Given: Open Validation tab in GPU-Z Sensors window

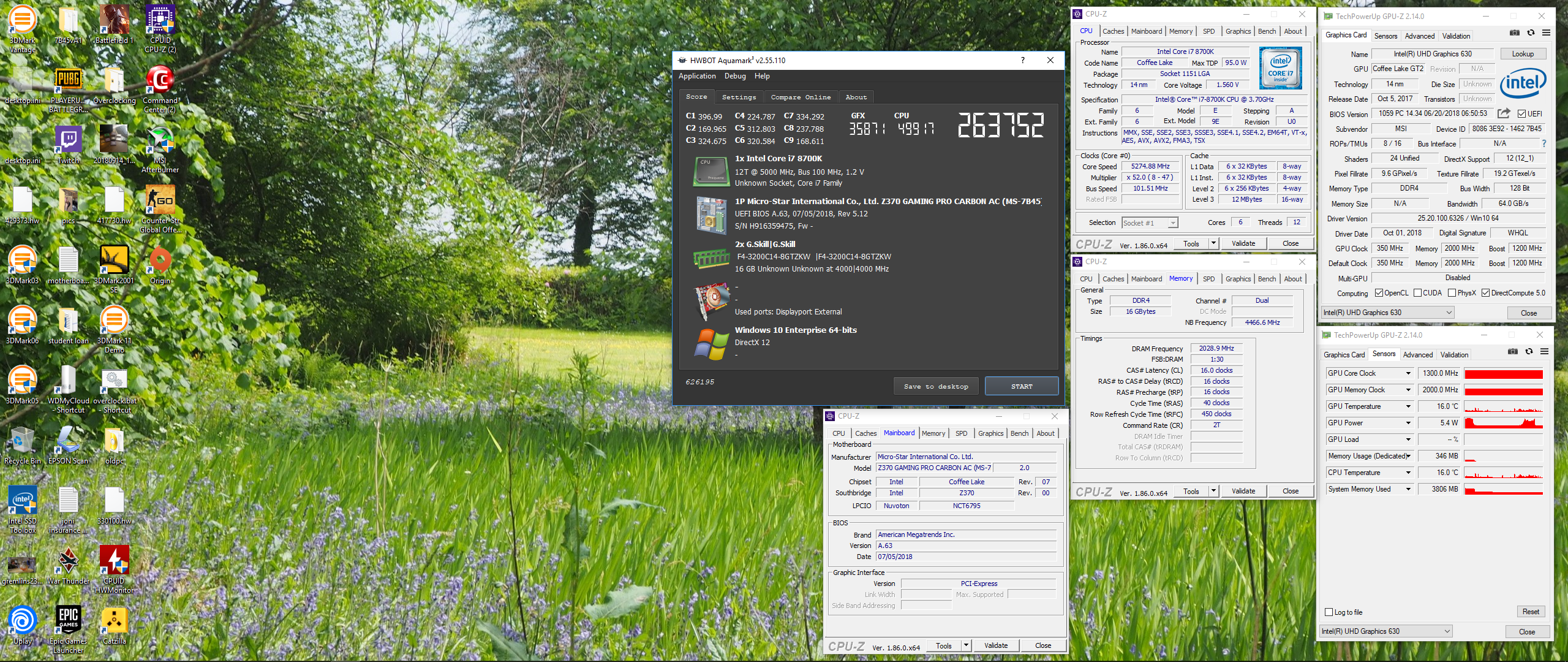Looking at the screenshot, I should click(x=1454, y=355).
